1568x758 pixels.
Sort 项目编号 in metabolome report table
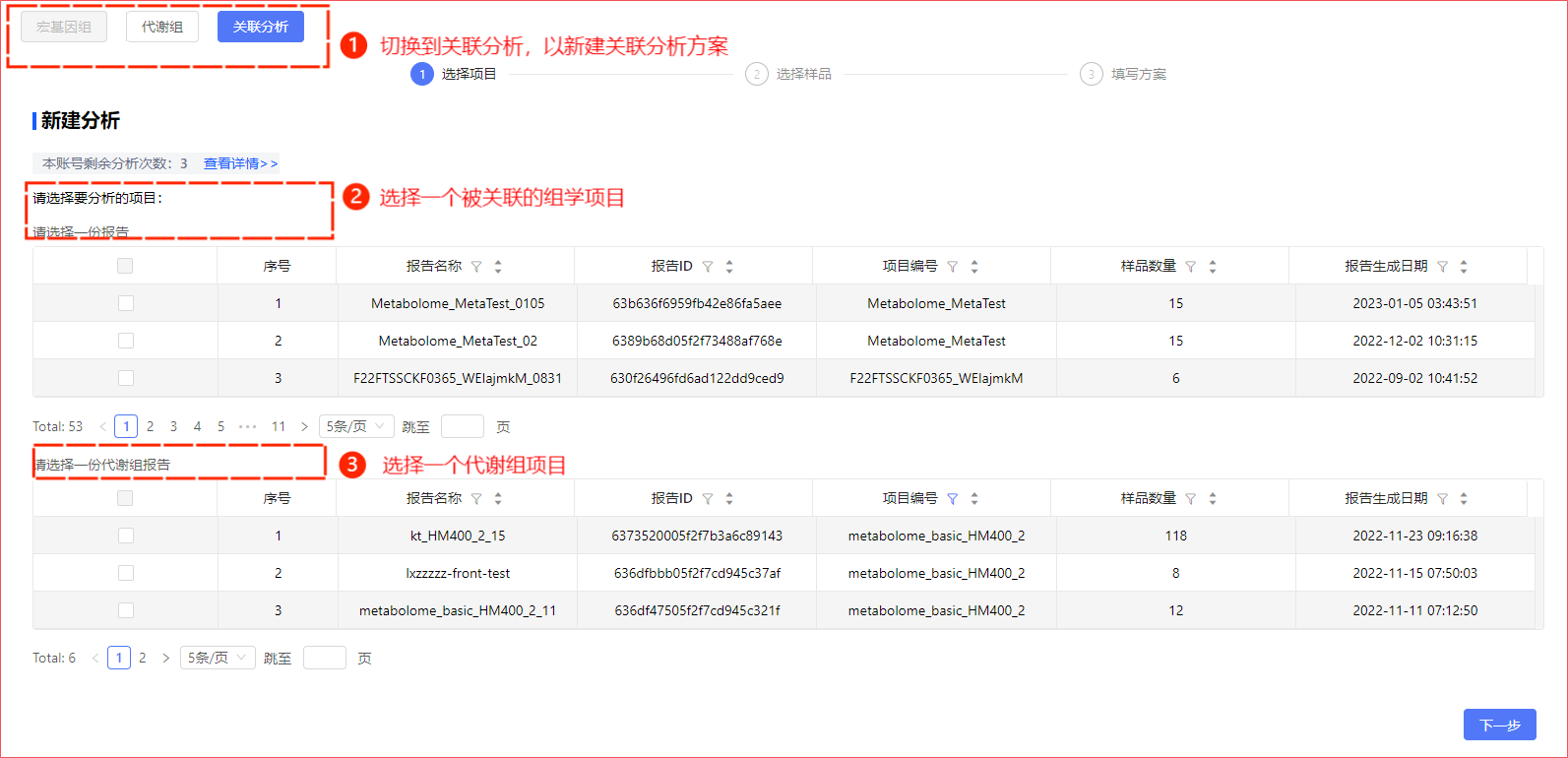pos(974,499)
